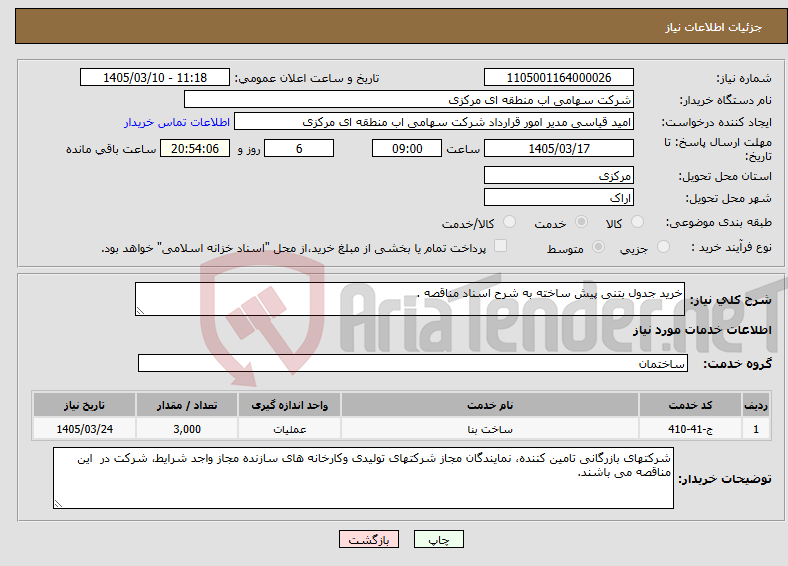Click the چاپ print button
The width and height of the screenshot is (788, 566).
point(439,539)
